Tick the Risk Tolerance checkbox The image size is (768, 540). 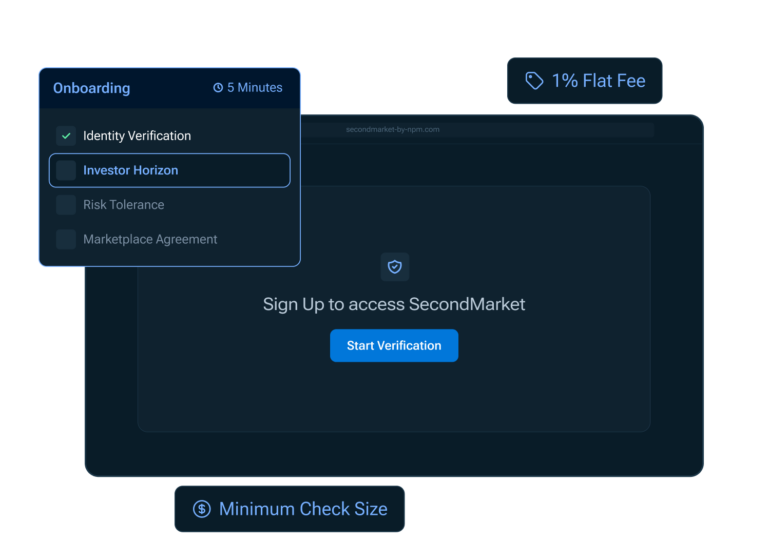[66, 205]
